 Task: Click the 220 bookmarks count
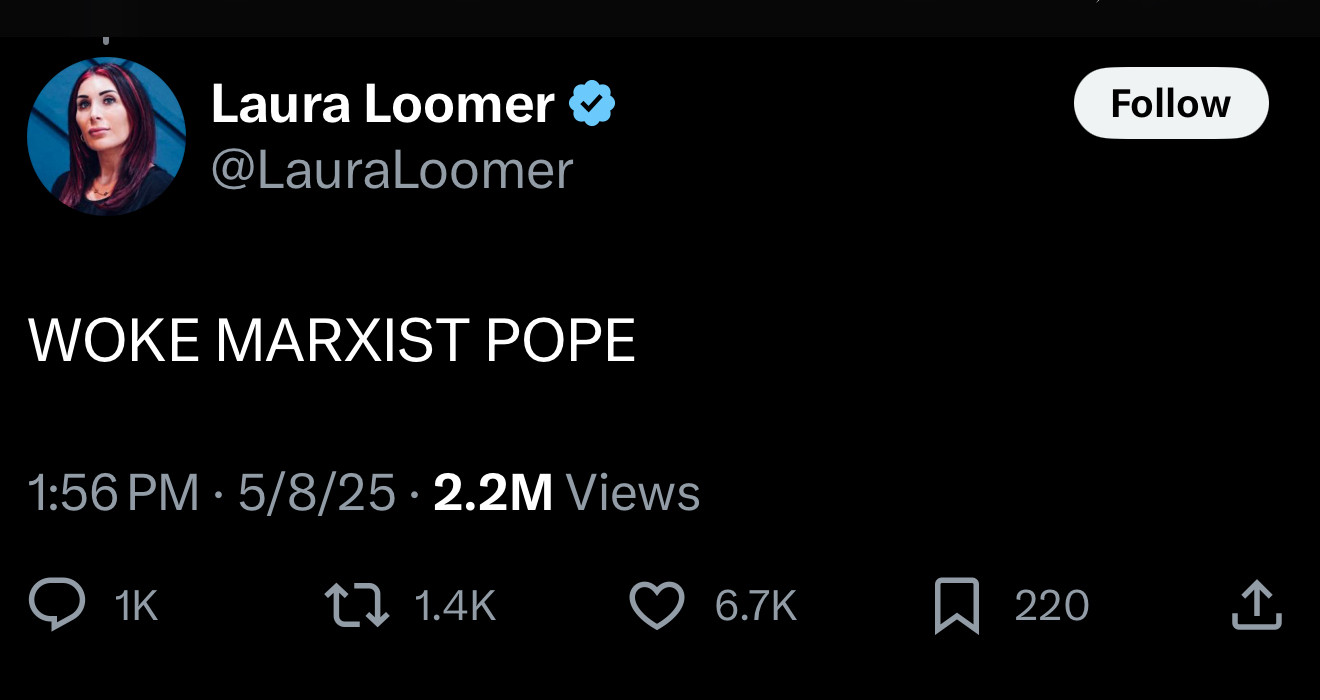coord(1052,606)
